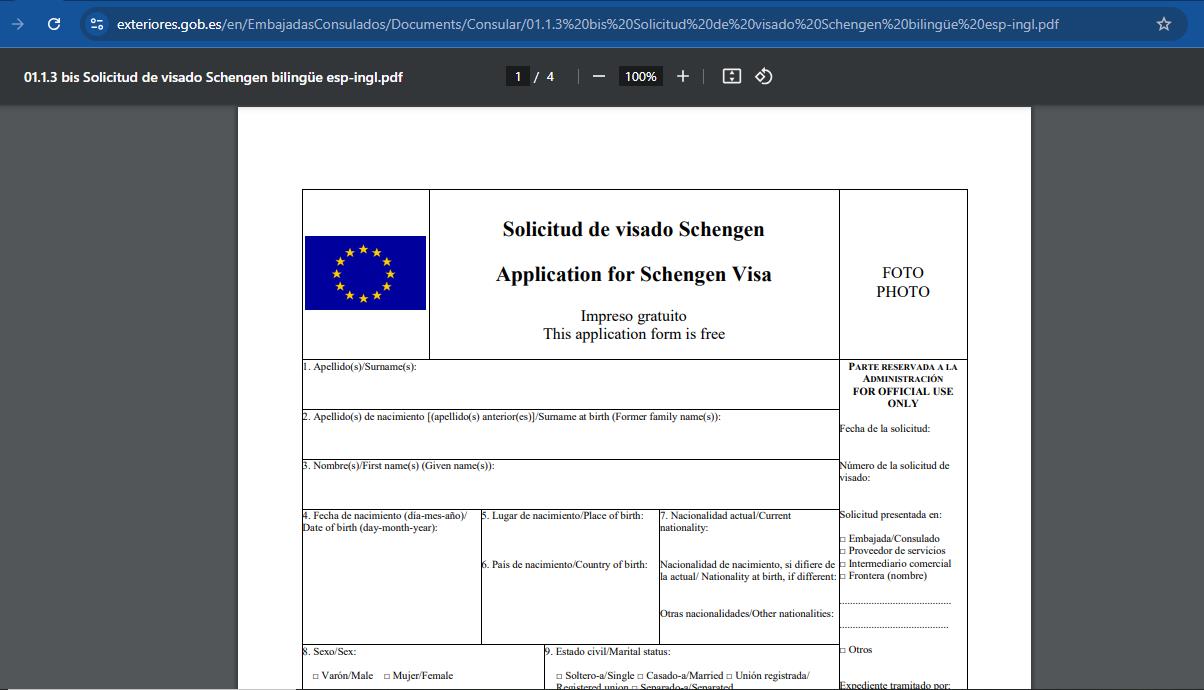Reload the page
The image size is (1204, 690).
(54, 24)
